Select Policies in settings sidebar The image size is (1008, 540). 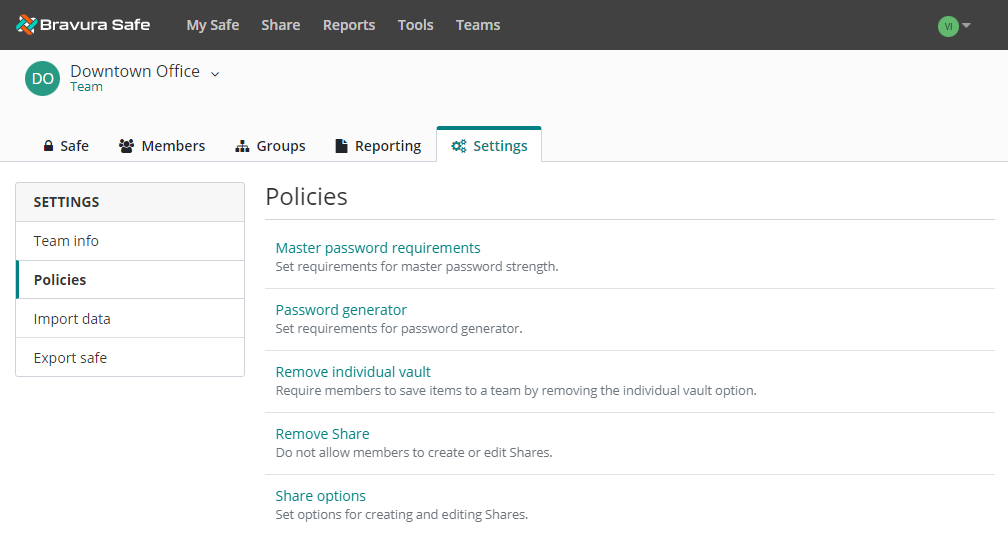130,280
